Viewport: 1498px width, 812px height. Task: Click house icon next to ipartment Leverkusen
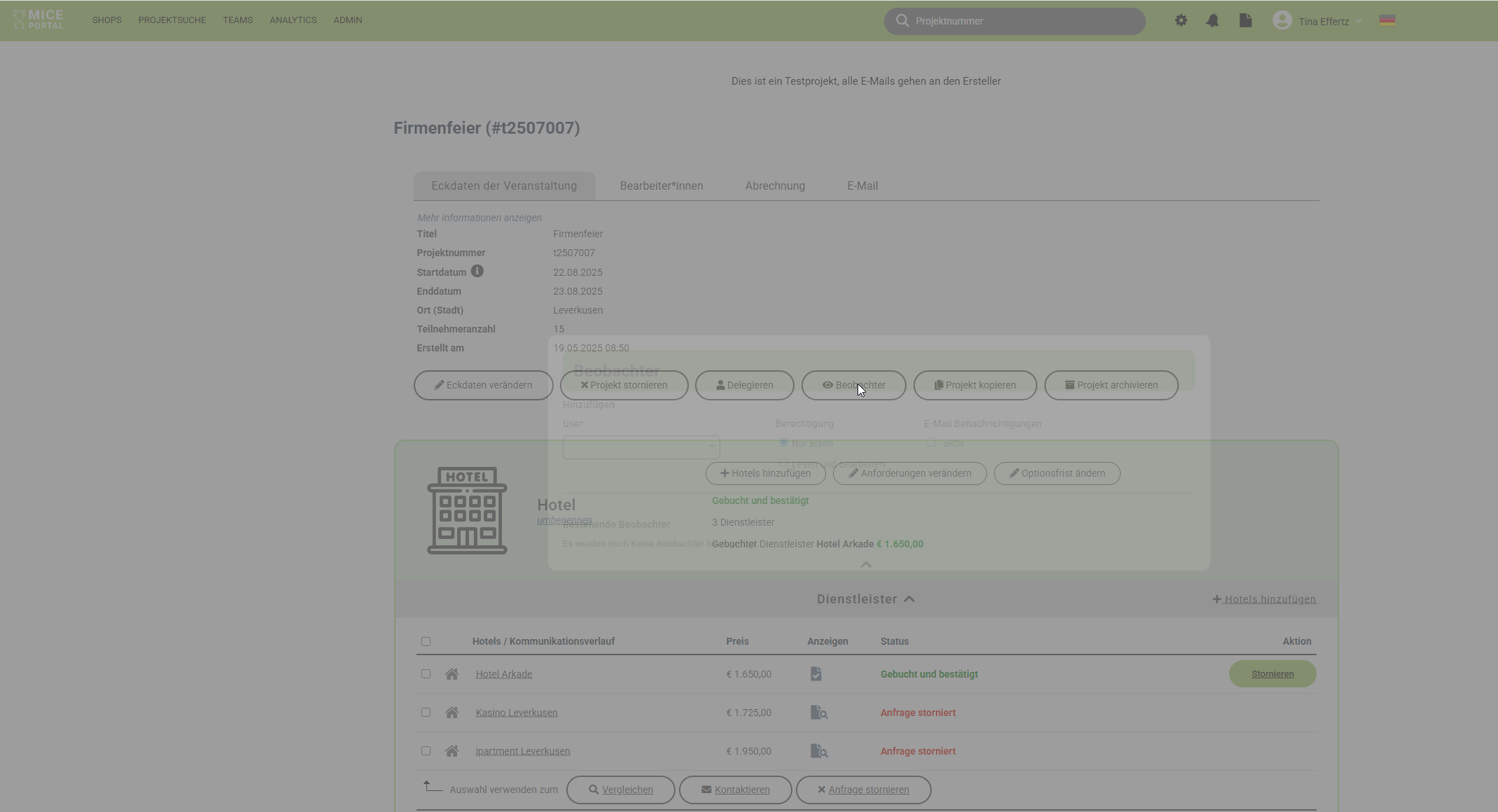[x=451, y=751]
